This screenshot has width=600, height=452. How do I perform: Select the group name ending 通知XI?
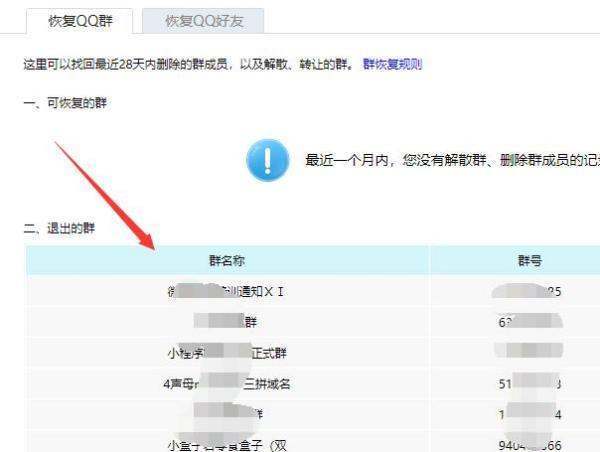pyautogui.click(x=226, y=292)
